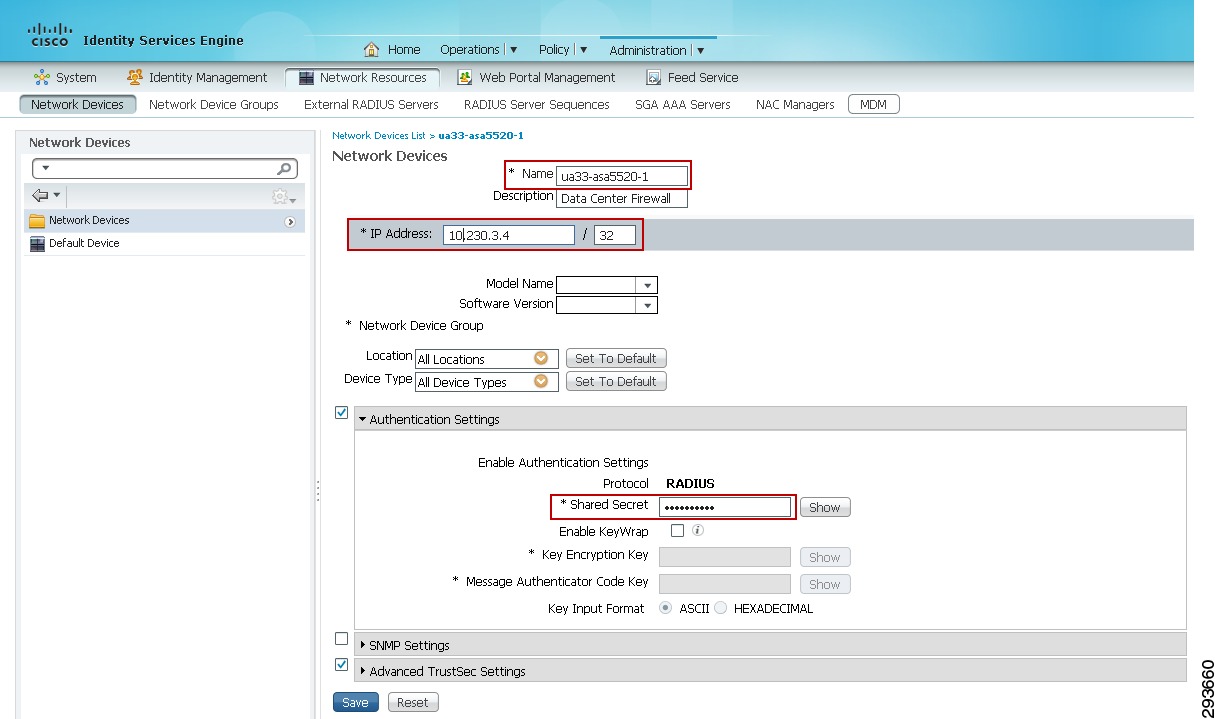Click the KeyWrap info icon

698,530
